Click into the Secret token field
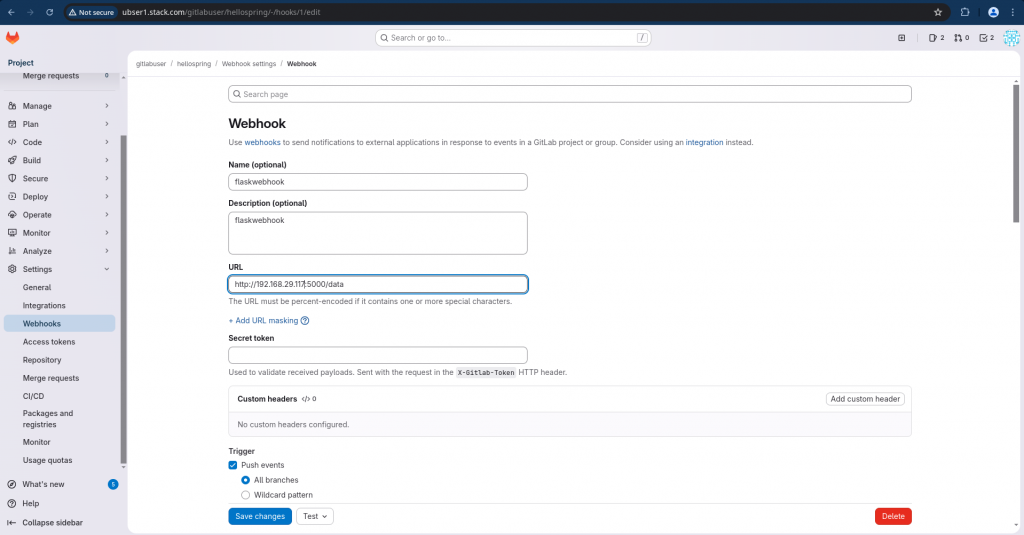 (378, 355)
